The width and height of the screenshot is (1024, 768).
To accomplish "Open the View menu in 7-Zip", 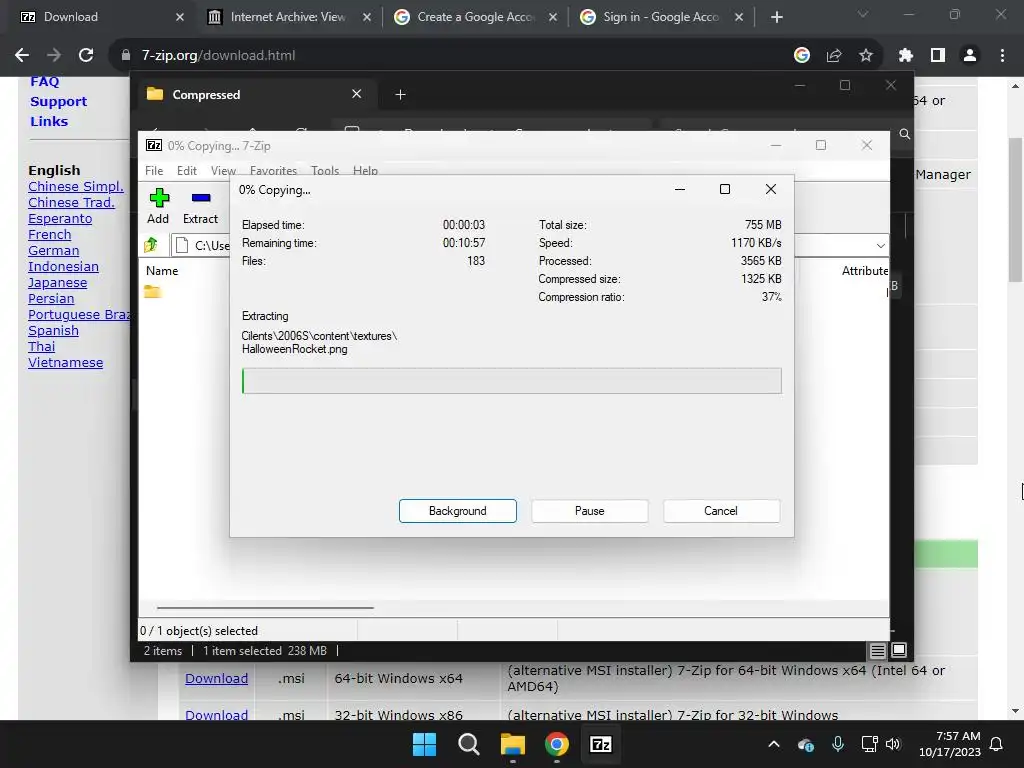I will pos(223,170).
